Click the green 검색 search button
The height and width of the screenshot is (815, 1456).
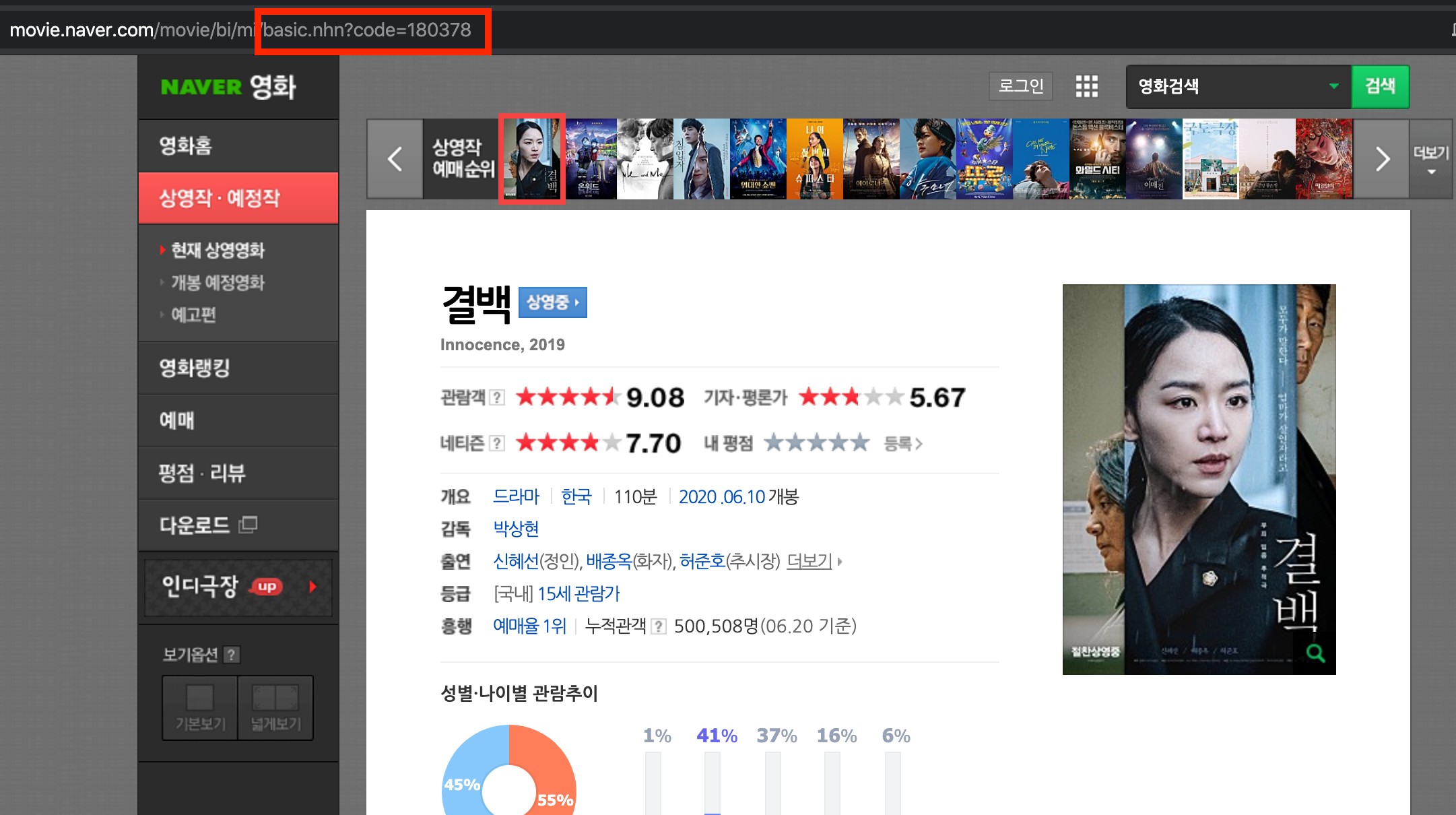coord(1380,86)
